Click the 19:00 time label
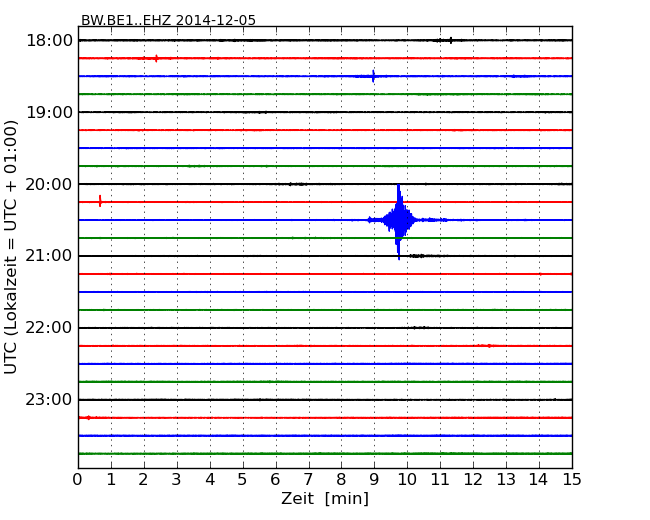Image resolution: width=650 pixels, height=520 pixels. [49, 112]
